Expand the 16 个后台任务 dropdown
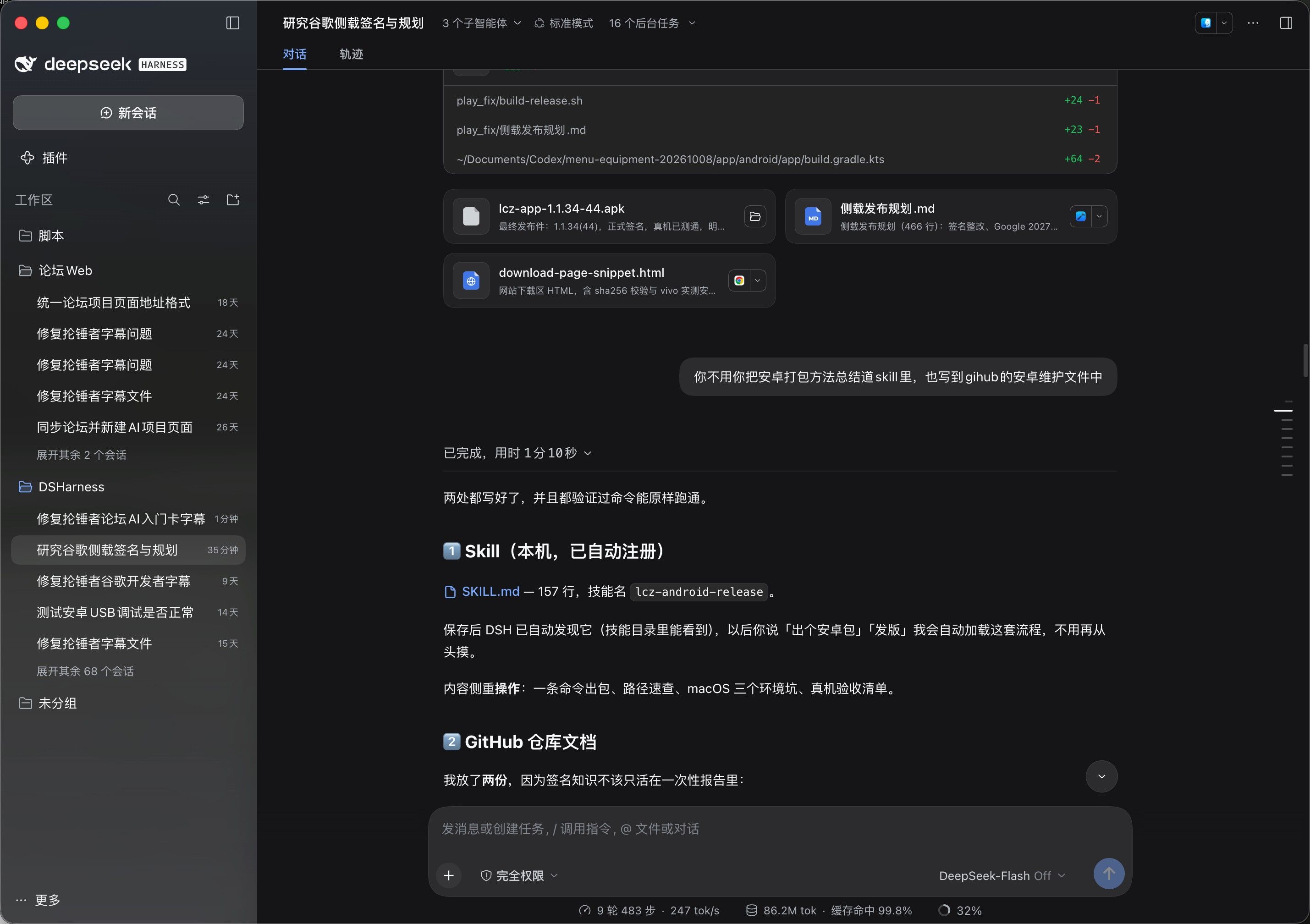Viewport: 1310px width, 924px height. point(652,23)
